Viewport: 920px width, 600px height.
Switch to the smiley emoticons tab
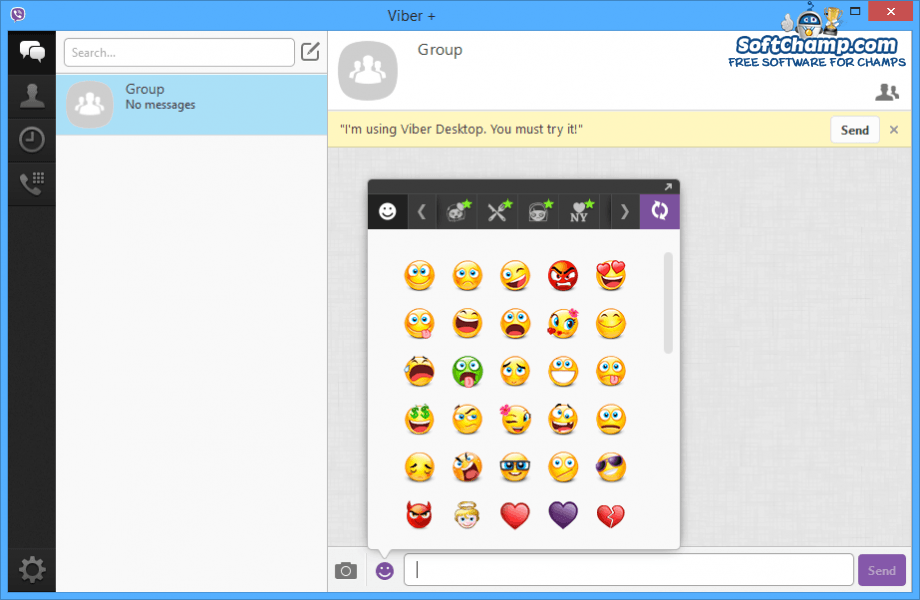[387, 211]
